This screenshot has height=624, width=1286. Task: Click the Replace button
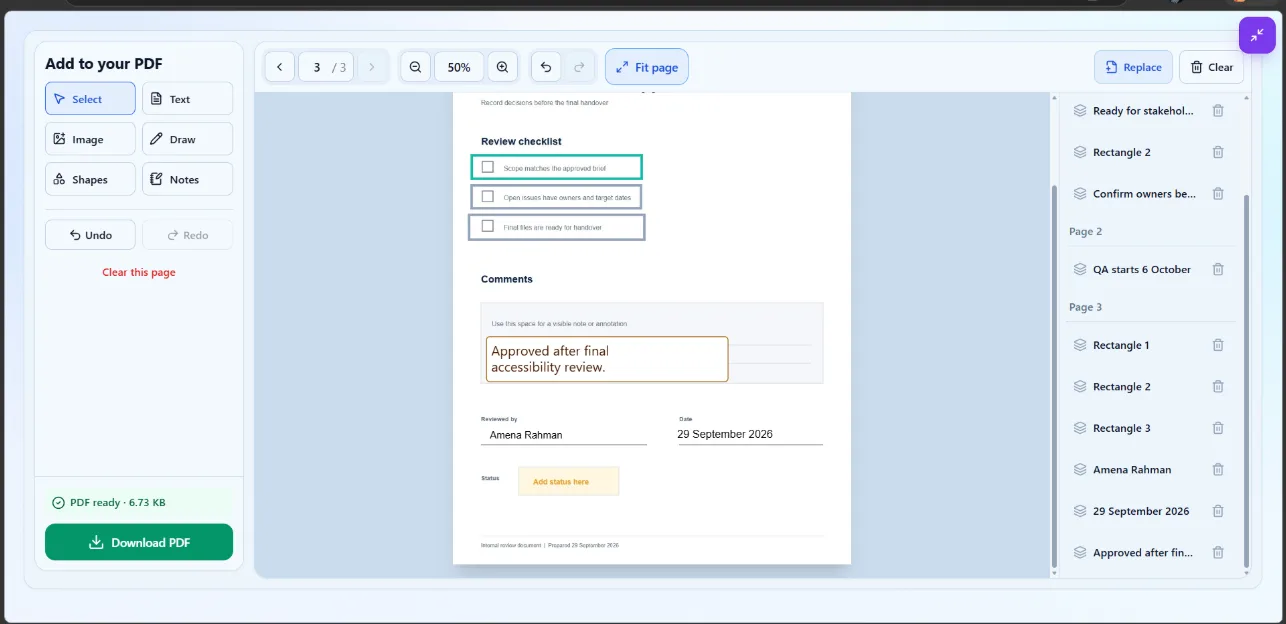1133,67
